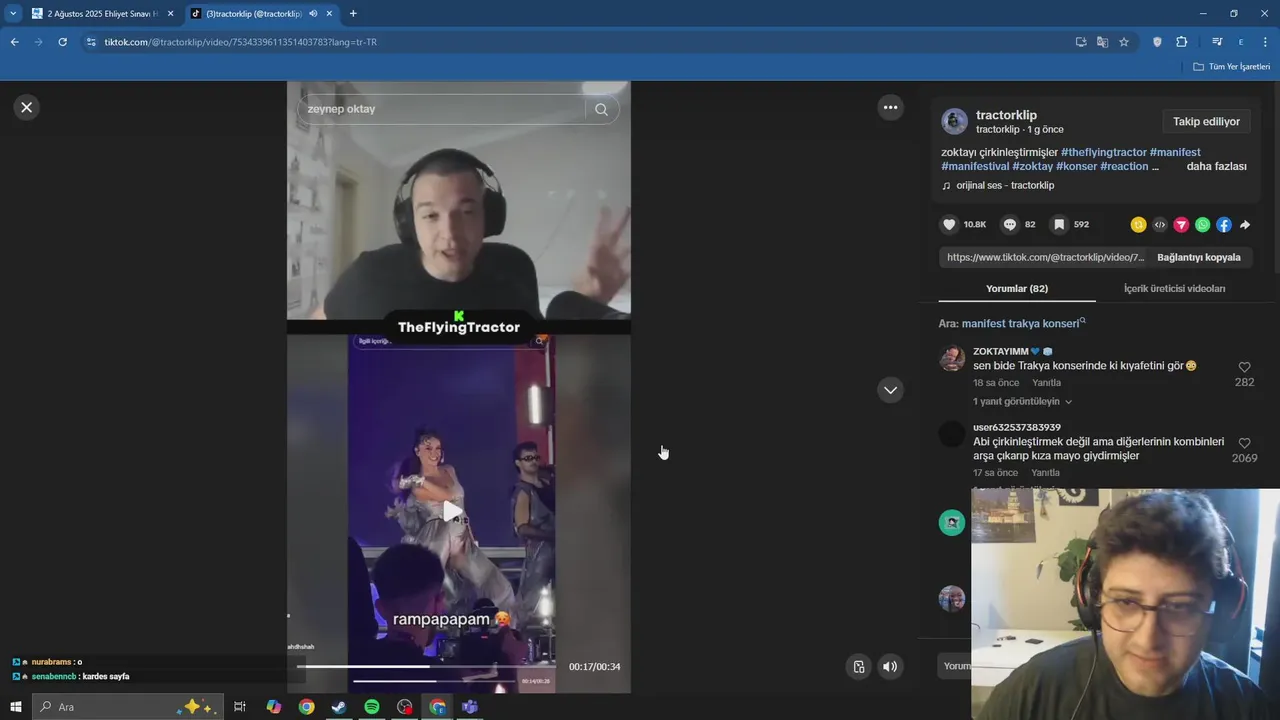Image resolution: width=1280 pixels, height=720 pixels.
Task: Click the Takip ediliyor button
Action: pyautogui.click(x=1206, y=122)
